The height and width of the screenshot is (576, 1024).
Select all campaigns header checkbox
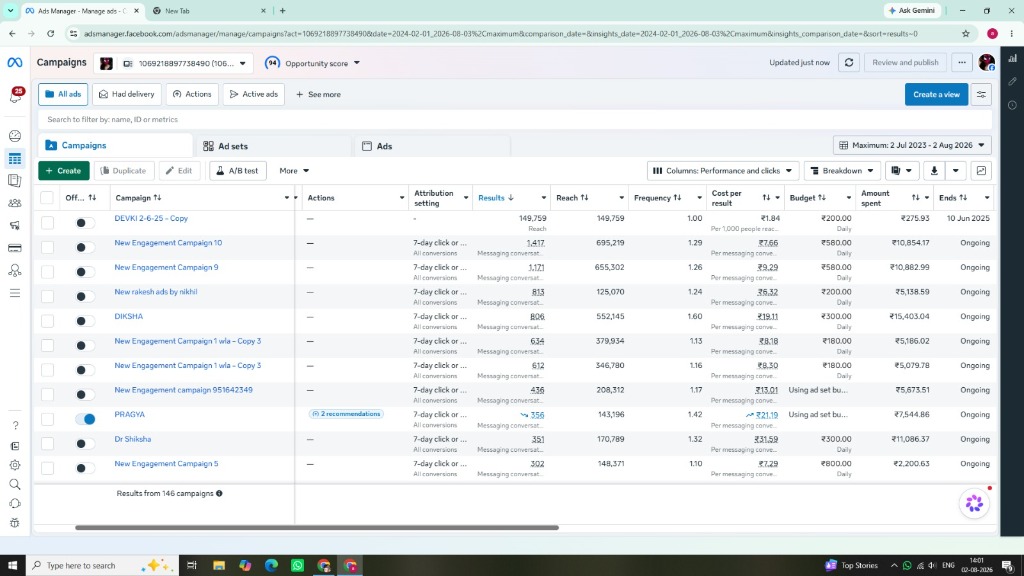(x=47, y=198)
